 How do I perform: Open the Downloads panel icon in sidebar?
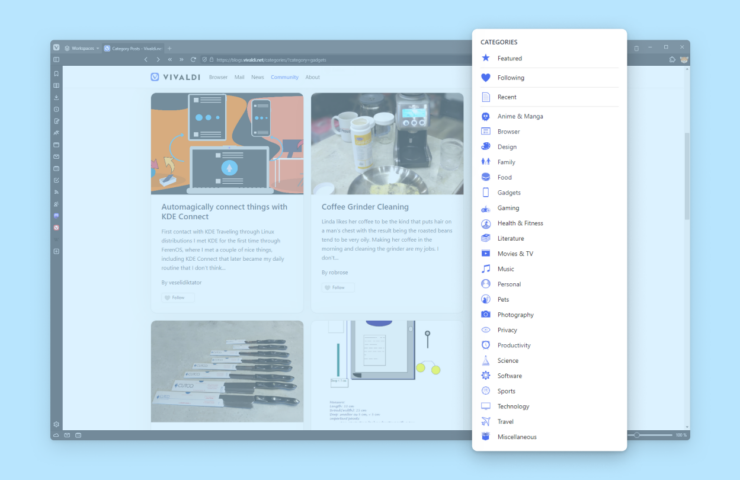56,98
